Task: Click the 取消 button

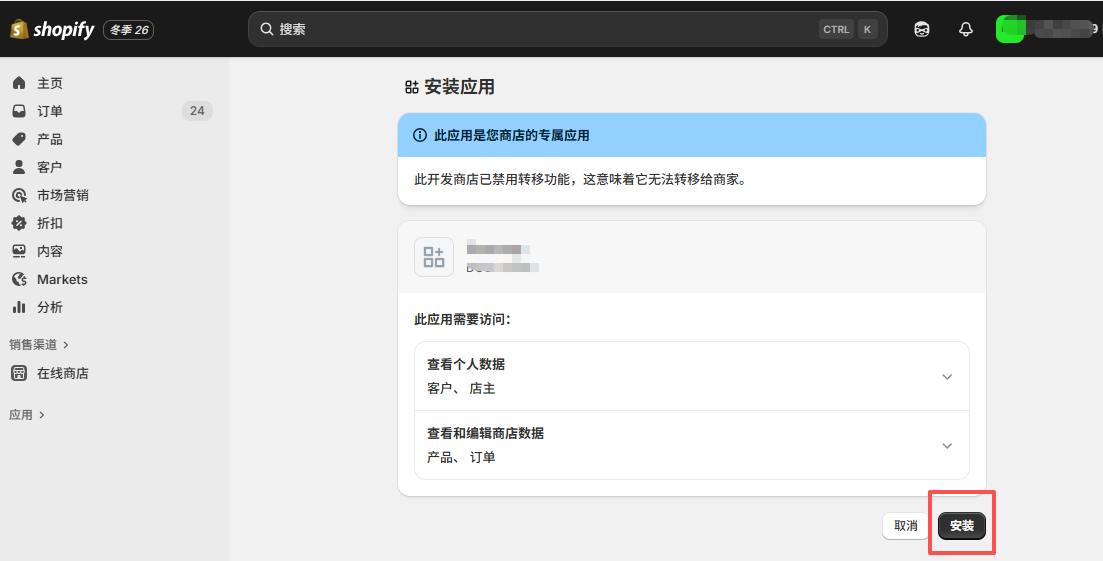Action: [x=905, y=526]
